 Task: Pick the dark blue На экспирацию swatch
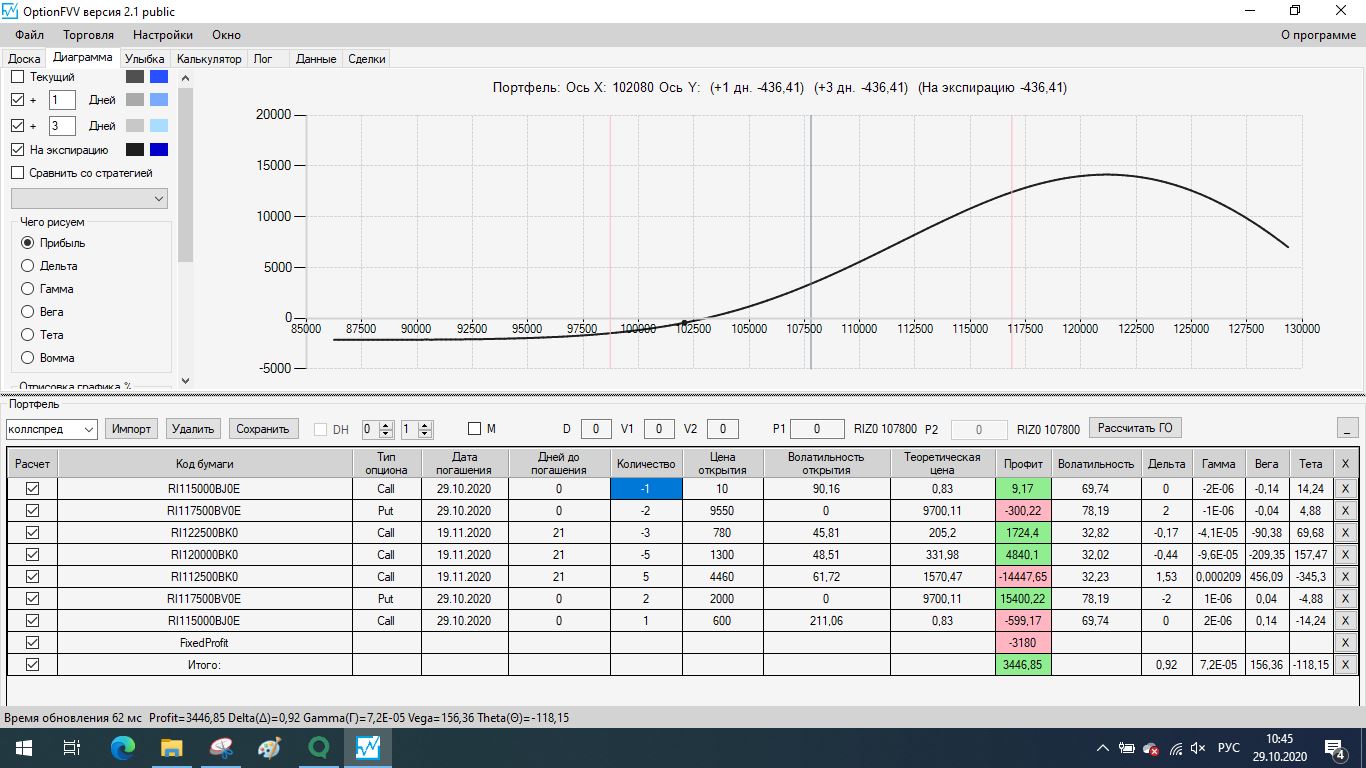point(159,150)
